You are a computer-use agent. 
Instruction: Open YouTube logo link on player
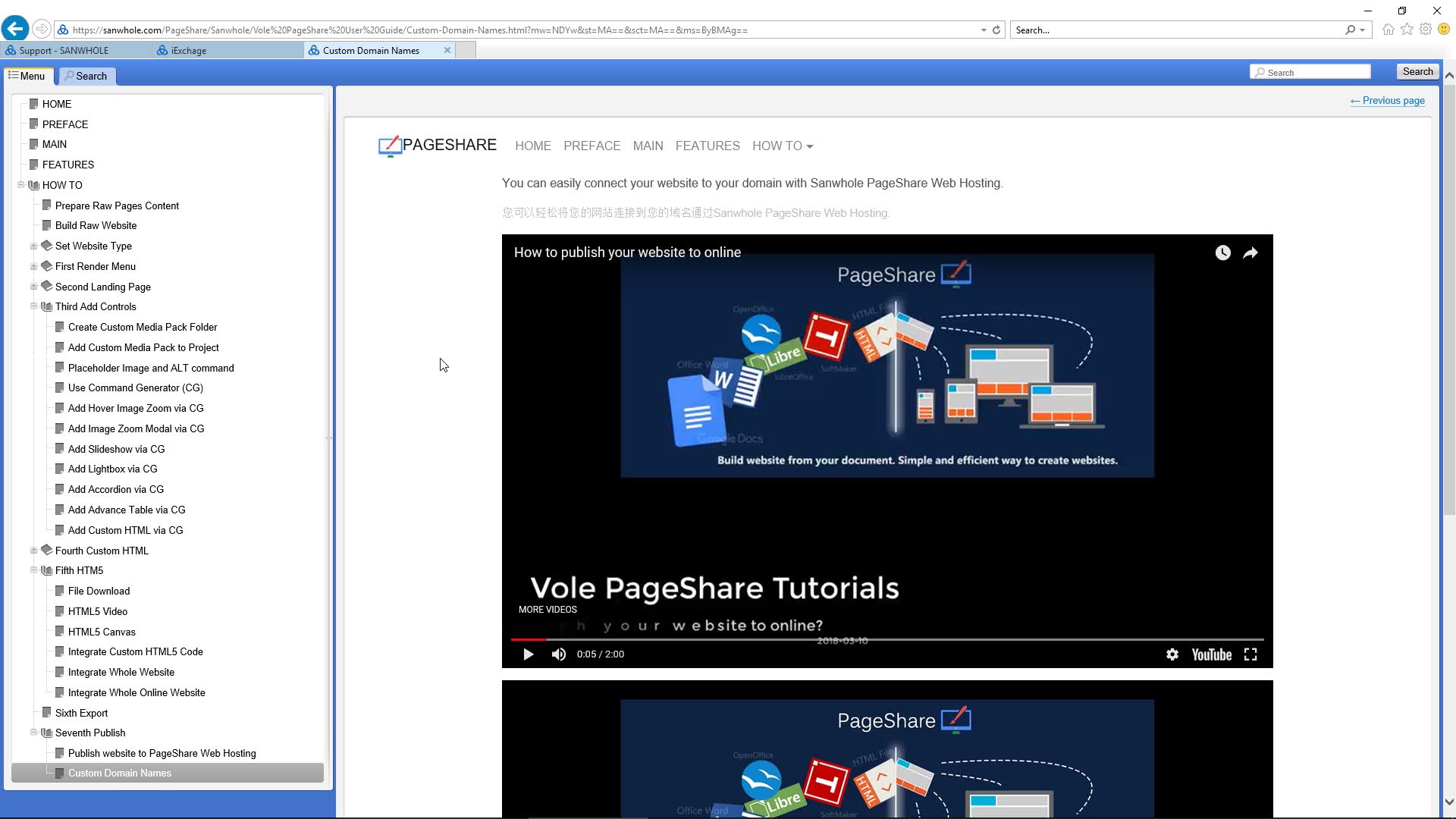click(x=1211, y=654)
